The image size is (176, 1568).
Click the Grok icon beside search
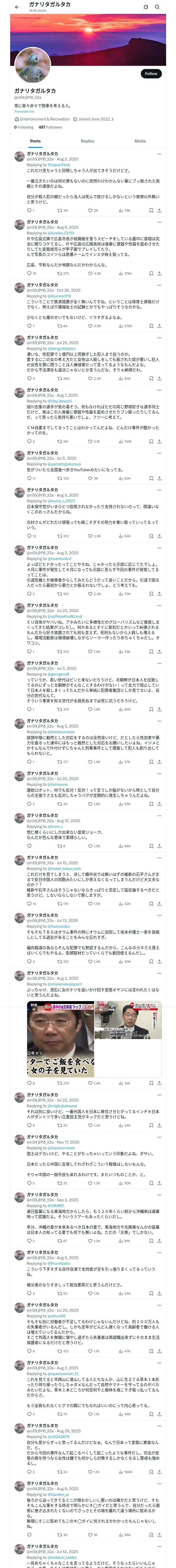[x=146, y=7]
